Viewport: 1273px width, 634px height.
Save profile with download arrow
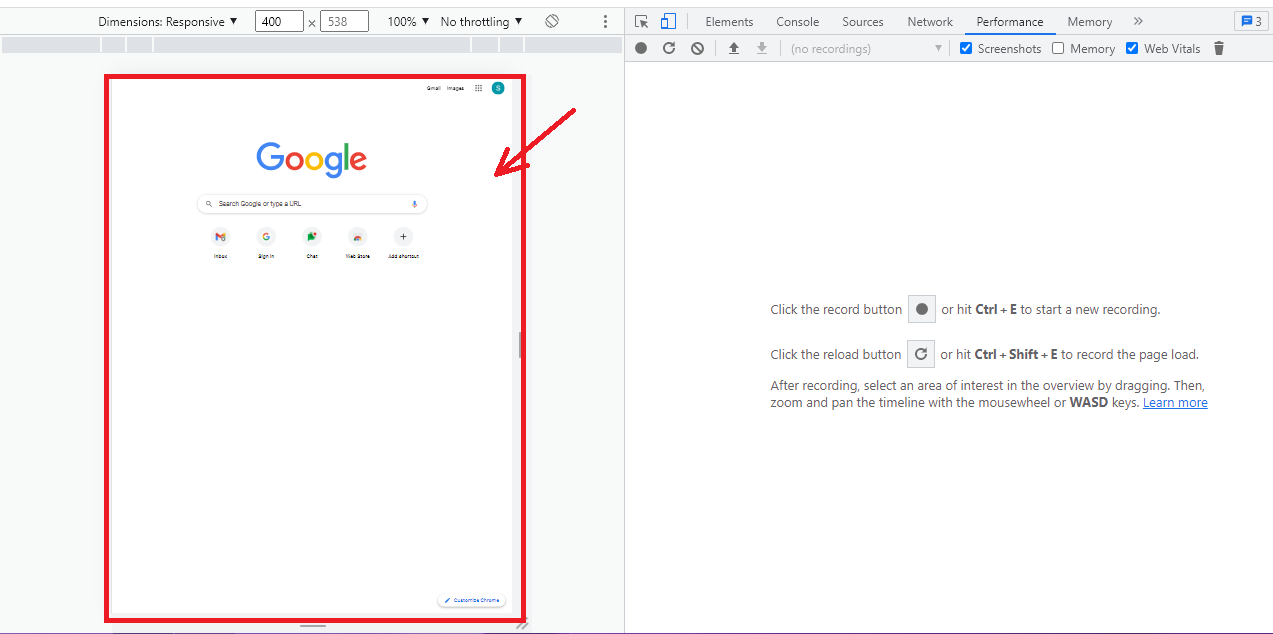point(762,48)
